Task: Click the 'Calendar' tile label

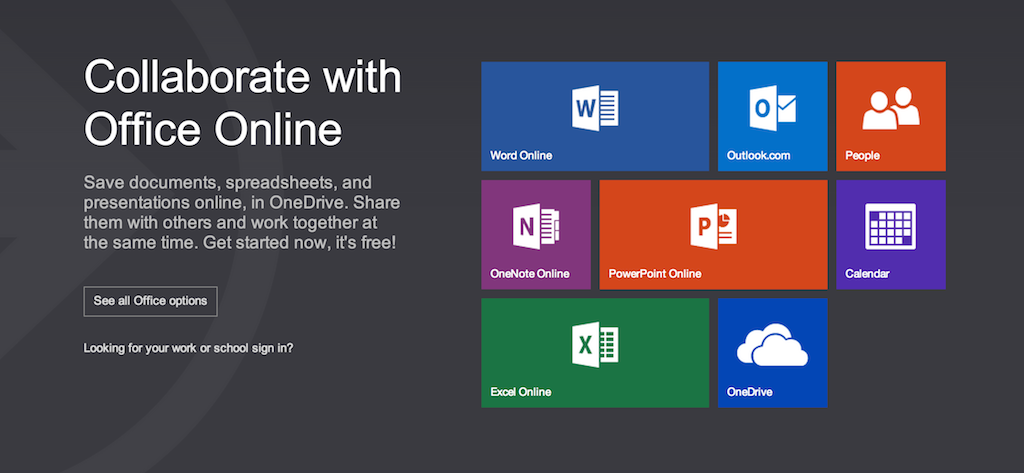Action: (x=867, y=274)
